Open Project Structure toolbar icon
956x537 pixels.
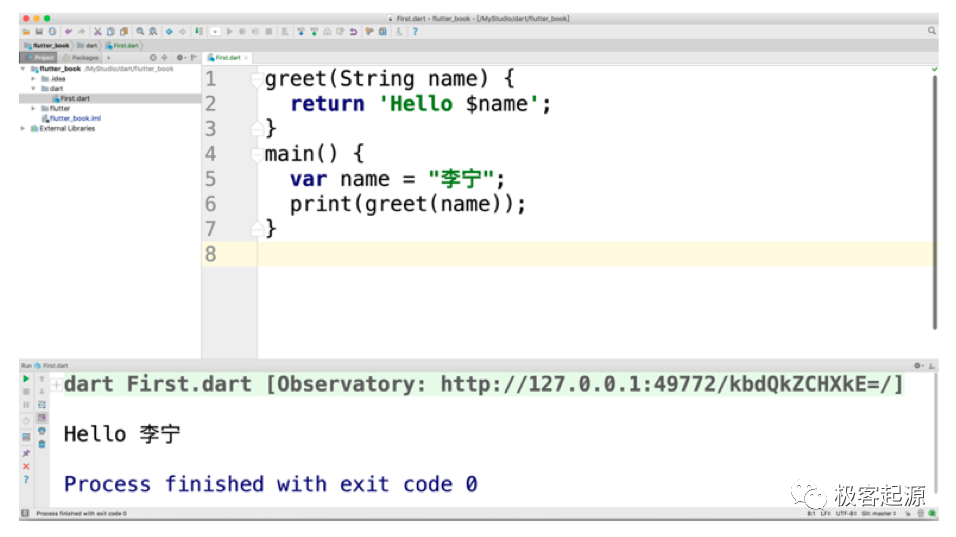pyautogui.click(x=383, y=32)
